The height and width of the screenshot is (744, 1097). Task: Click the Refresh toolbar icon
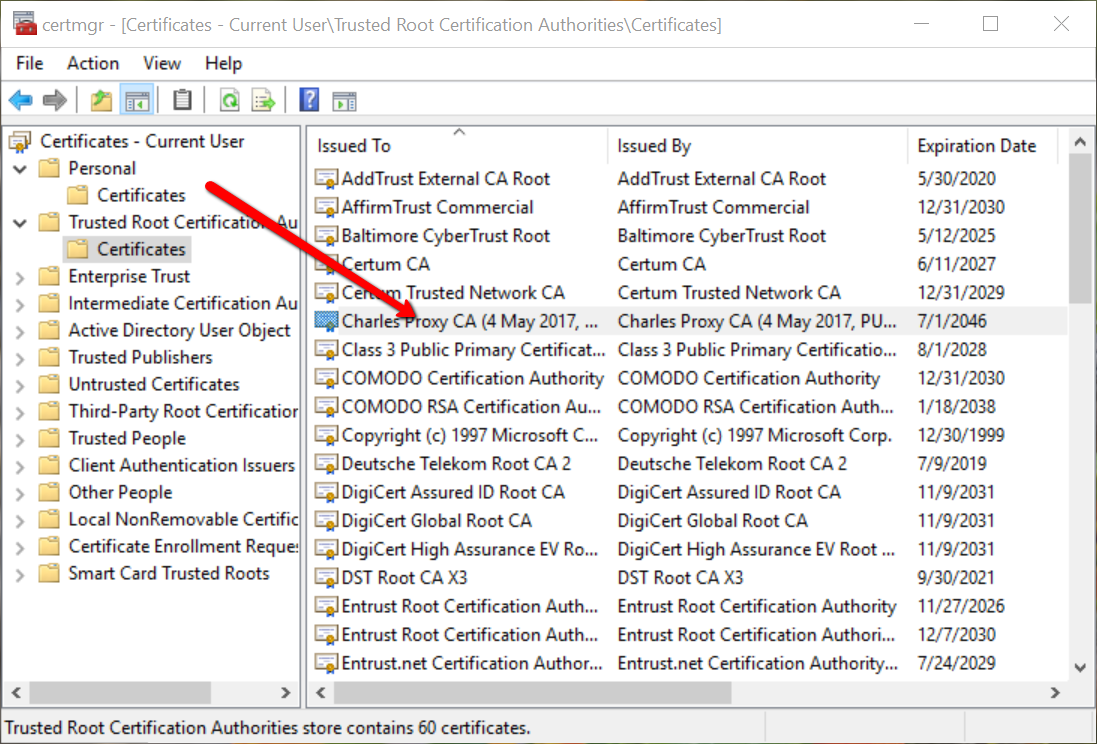coord(229,101)
